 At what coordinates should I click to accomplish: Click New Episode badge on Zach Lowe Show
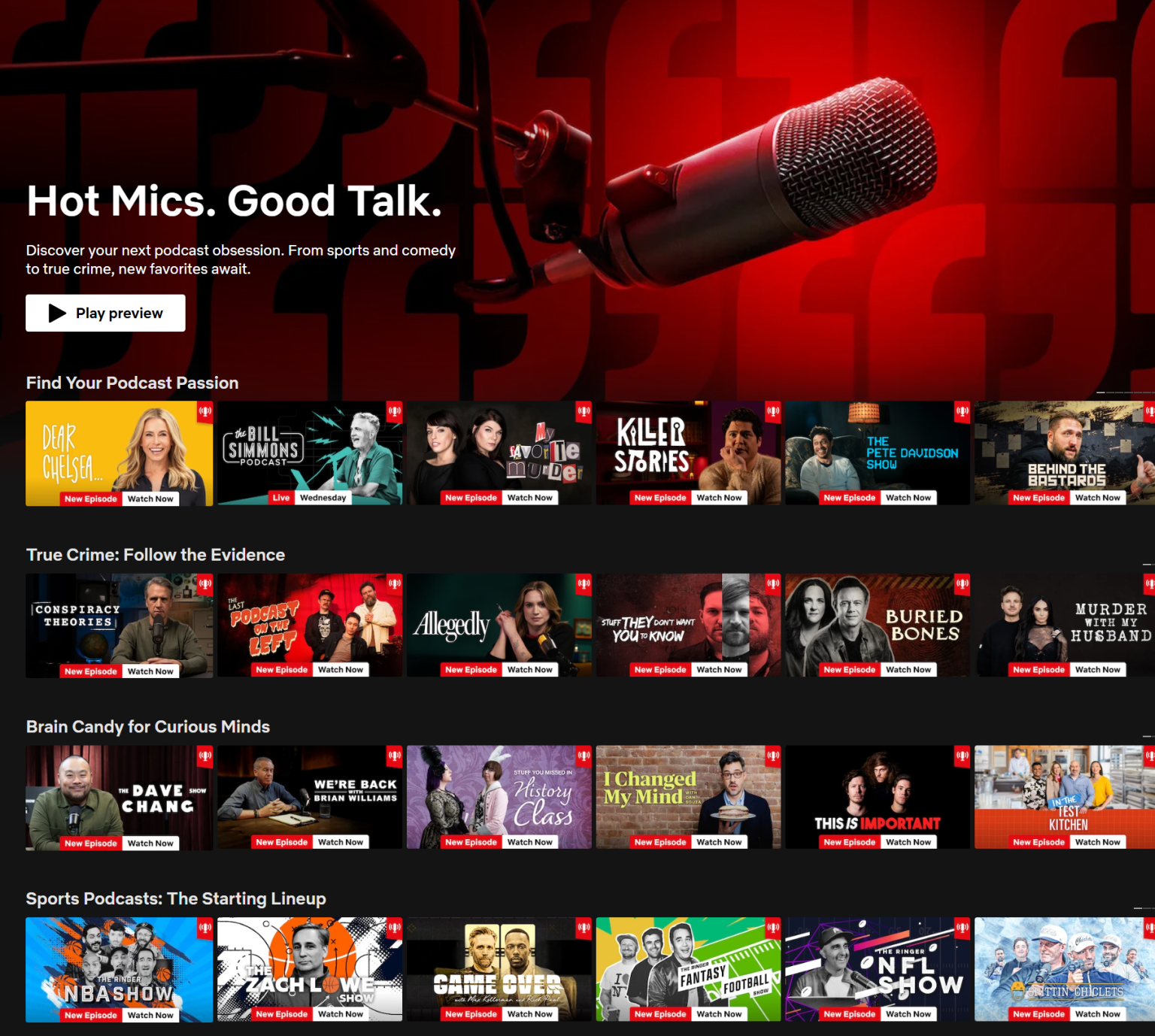coord(281,1014)
